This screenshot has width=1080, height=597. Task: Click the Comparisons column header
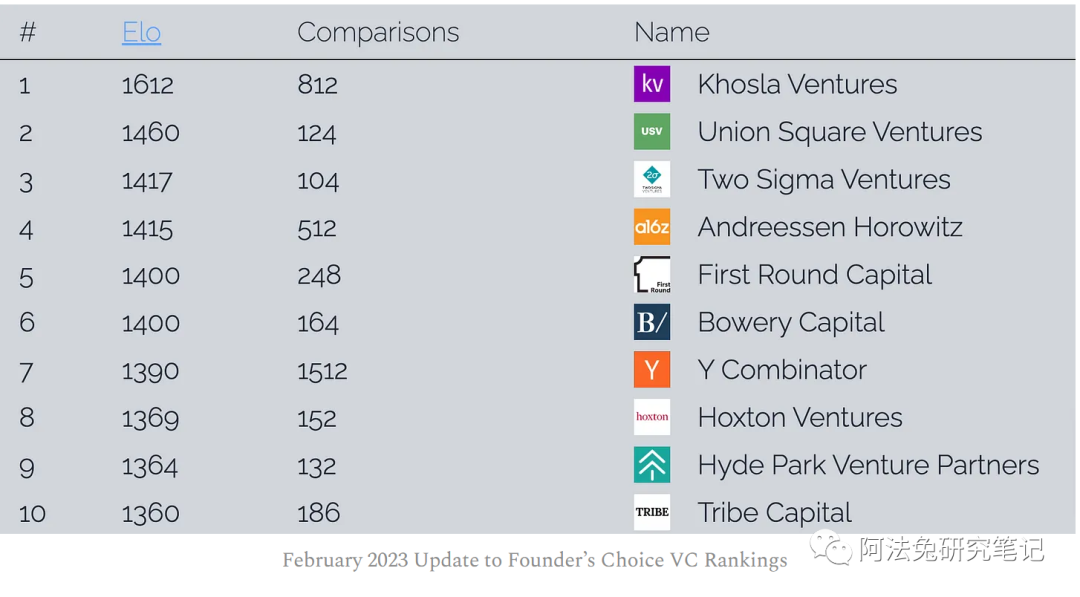tap(378, 32)
